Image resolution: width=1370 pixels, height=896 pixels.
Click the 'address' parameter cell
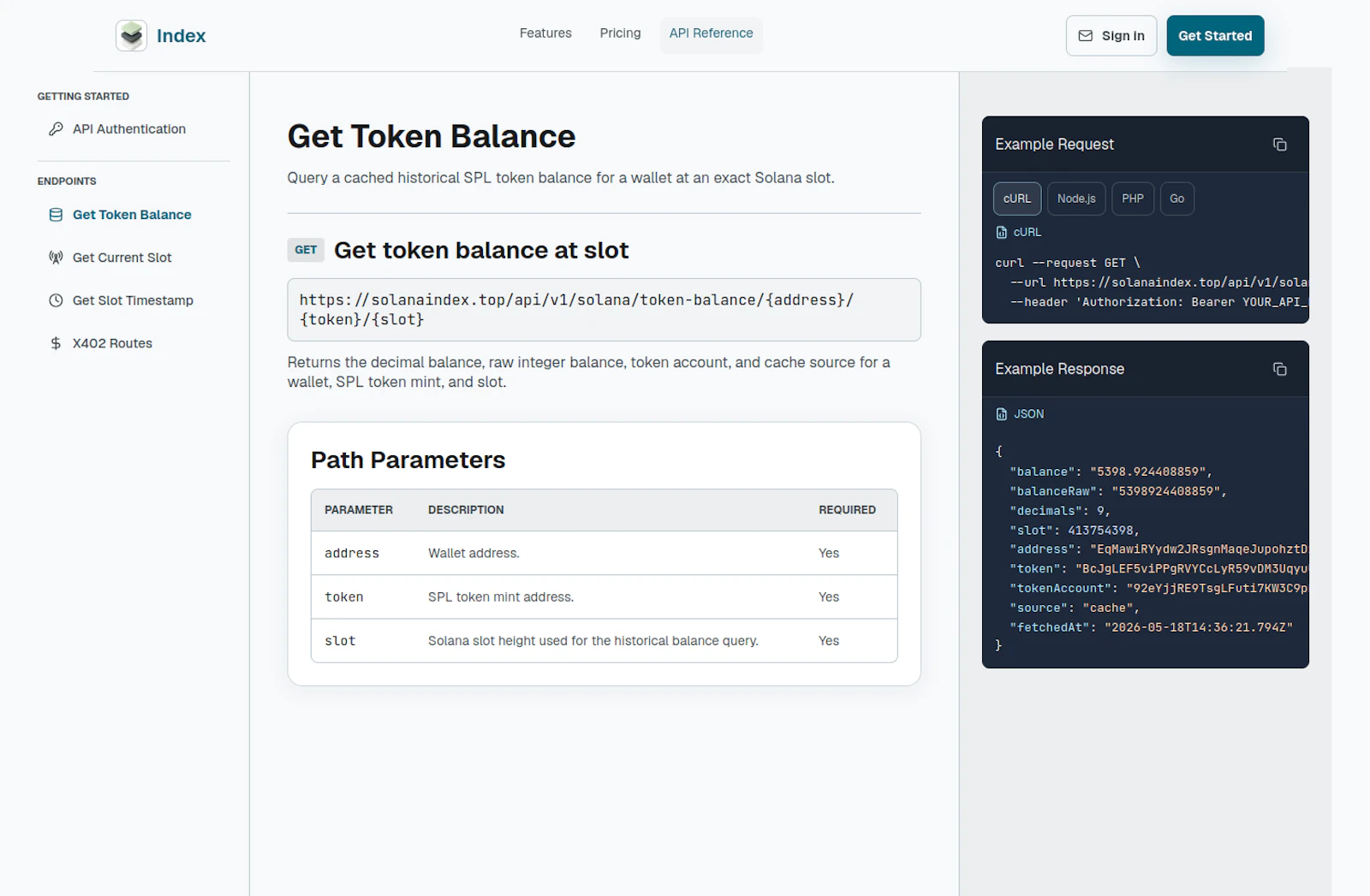[352, 554]
